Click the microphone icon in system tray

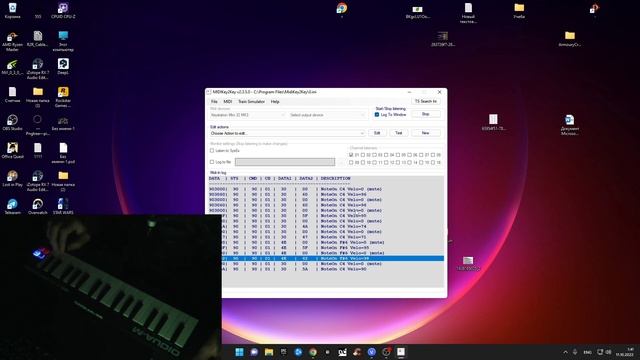575,352
